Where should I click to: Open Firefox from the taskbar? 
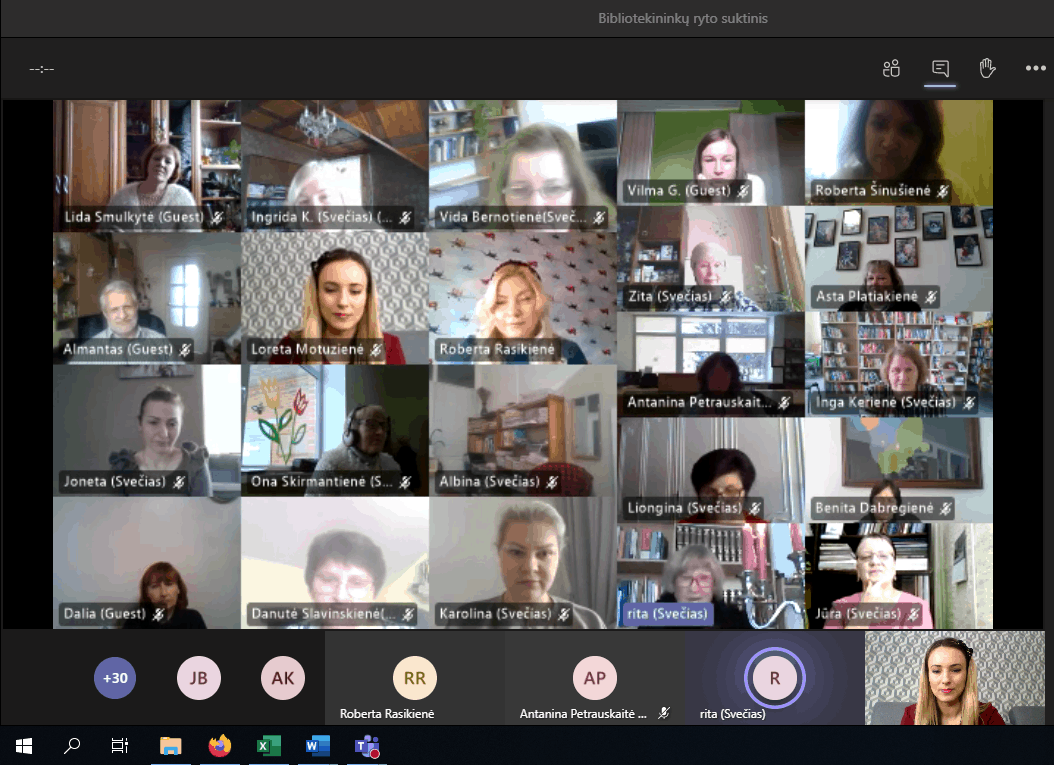tap(219, 746)
